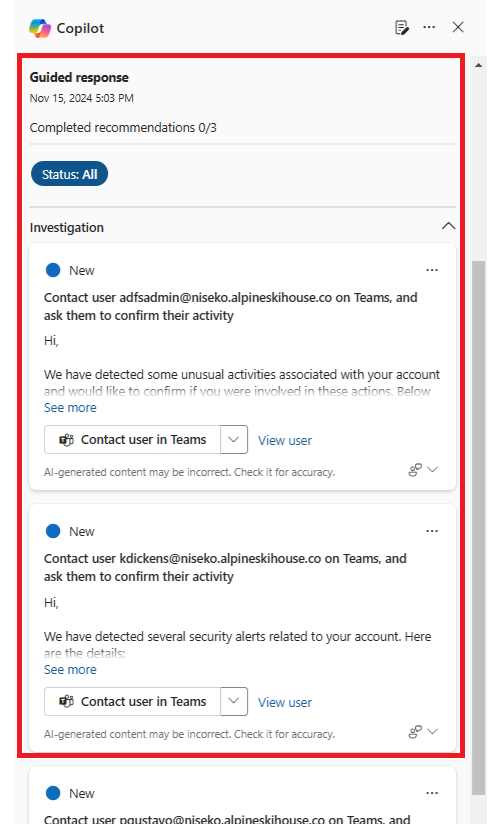Click New status dot on pgustavo card

coord(53,793)
